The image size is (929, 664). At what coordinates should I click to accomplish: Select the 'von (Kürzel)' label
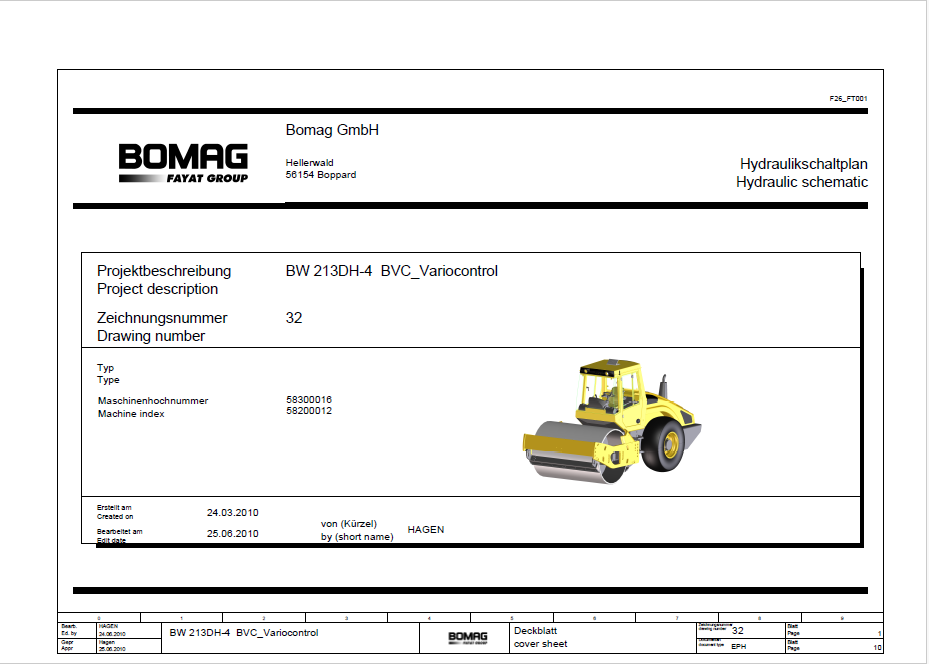point(349,524)
